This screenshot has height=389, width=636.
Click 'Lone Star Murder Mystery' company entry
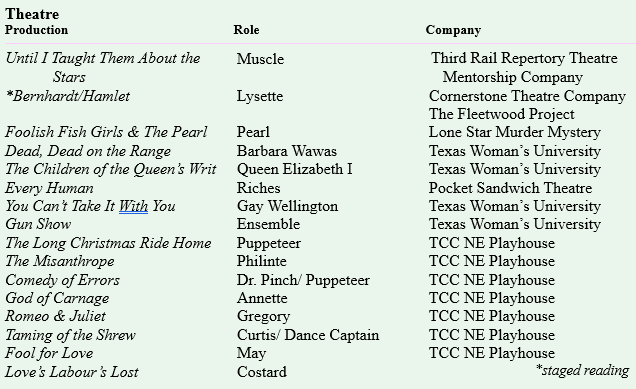(x=515, y=132)
